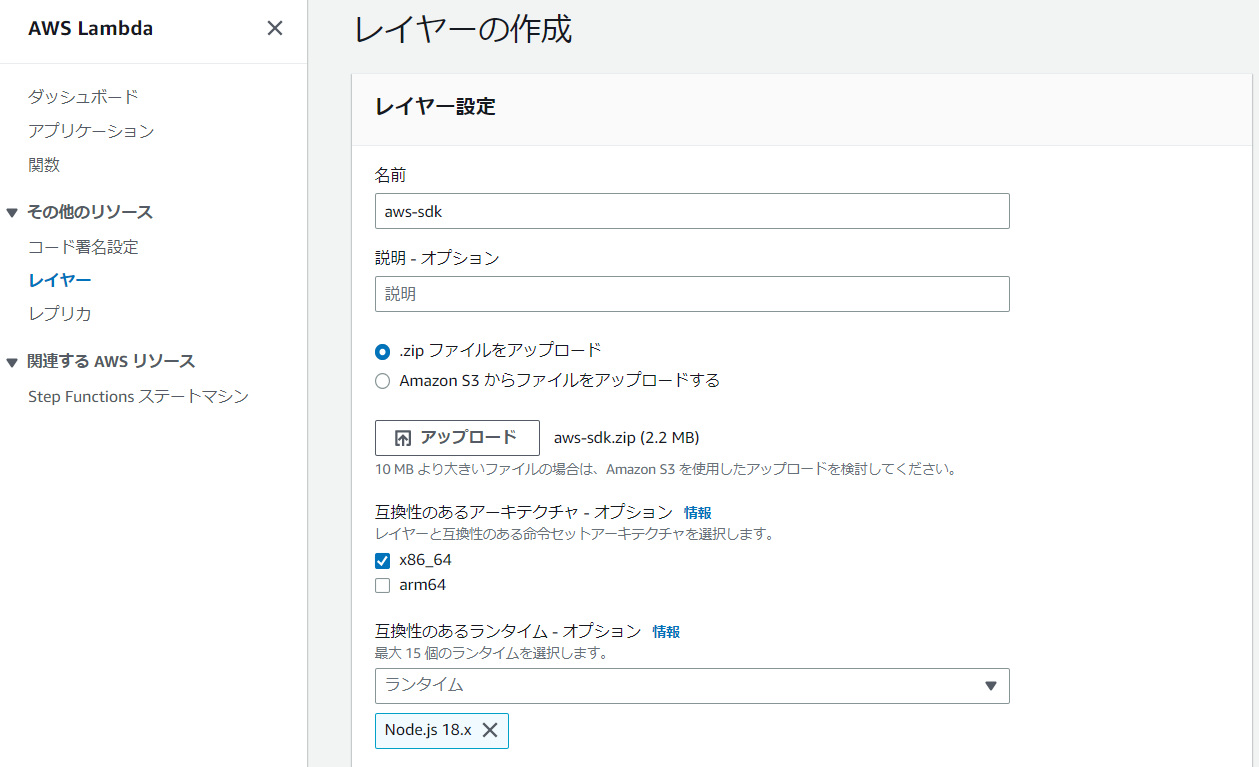
Task: Select レプリカ in the sidebar
Action: click(58, 313)
